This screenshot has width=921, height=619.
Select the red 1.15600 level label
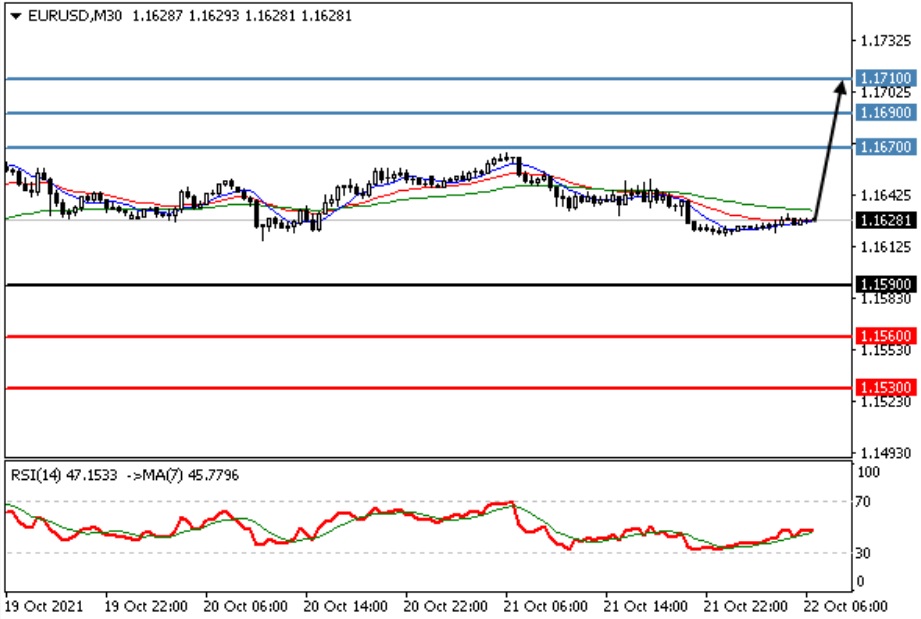[886, 336]
